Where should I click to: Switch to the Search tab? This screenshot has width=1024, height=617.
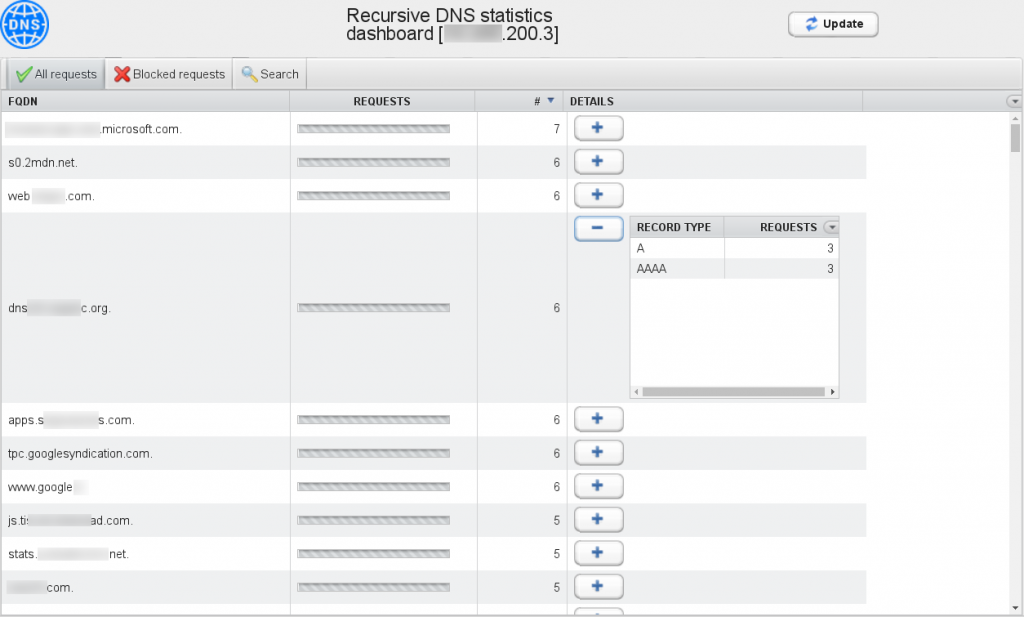pos(268,73)
